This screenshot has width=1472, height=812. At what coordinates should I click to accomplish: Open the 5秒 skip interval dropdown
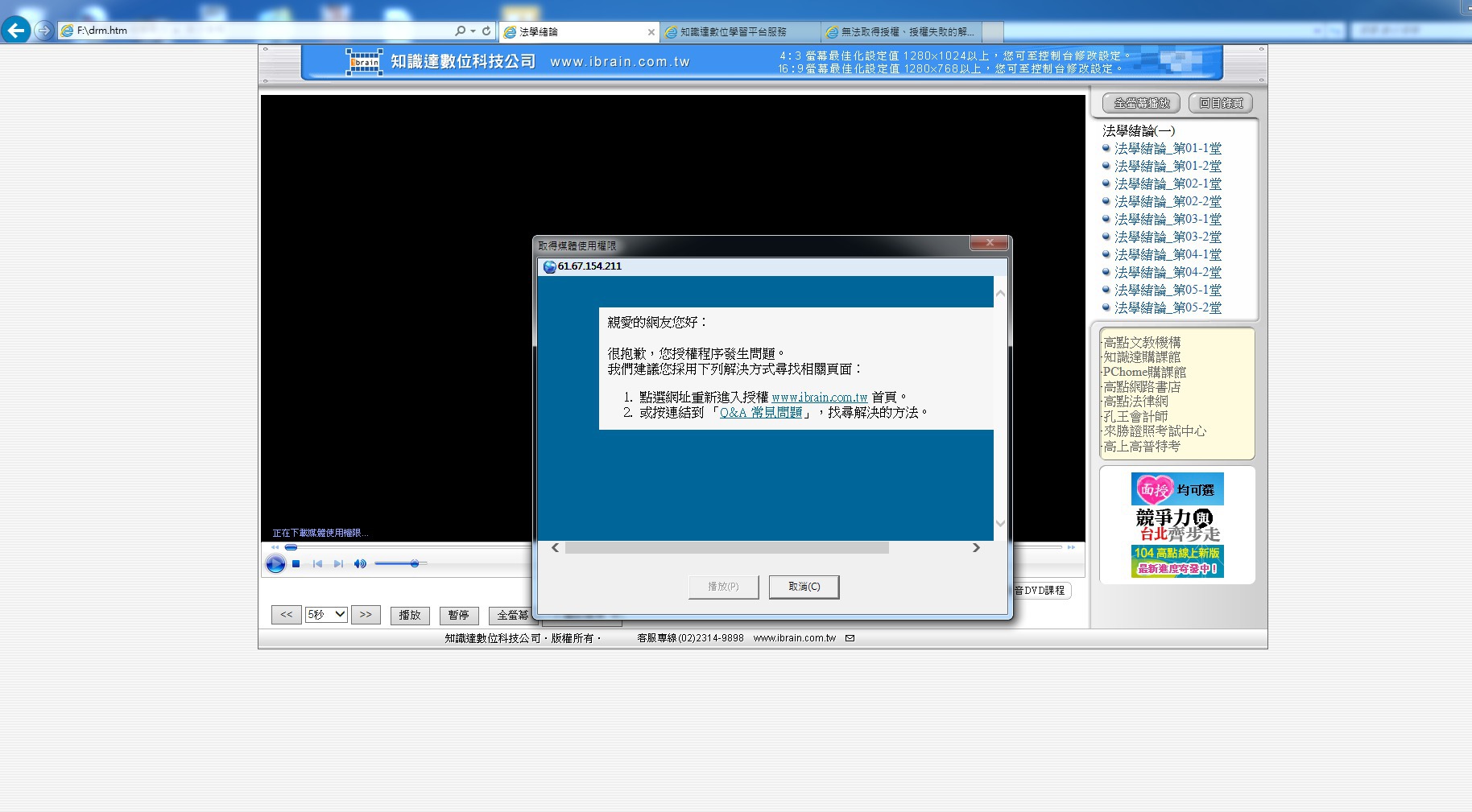(x=326, y=614)
